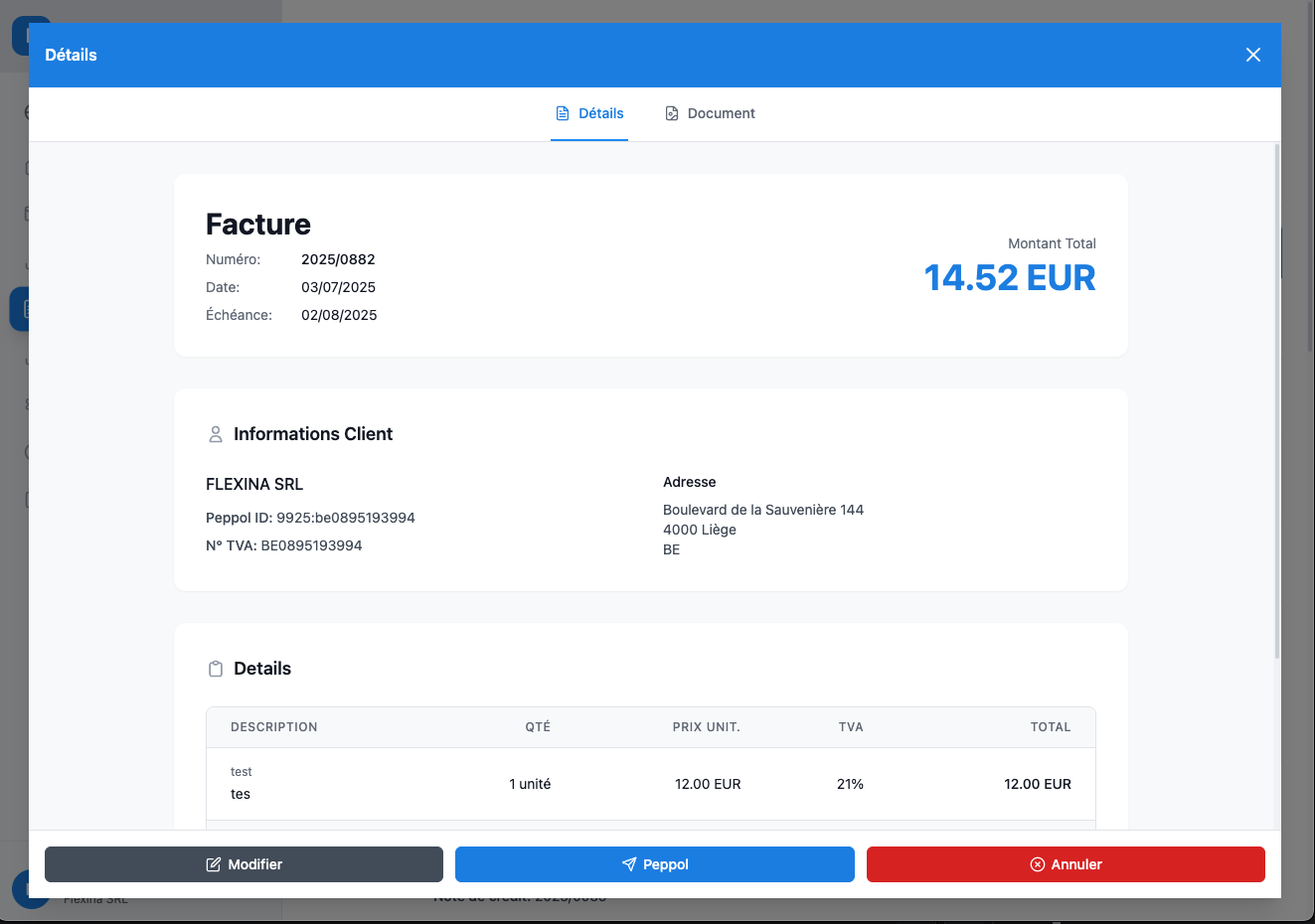Cancel the invoice with the Annuler button
This screenshot has width=1315, height=924.
click(x=1066, y=863)
